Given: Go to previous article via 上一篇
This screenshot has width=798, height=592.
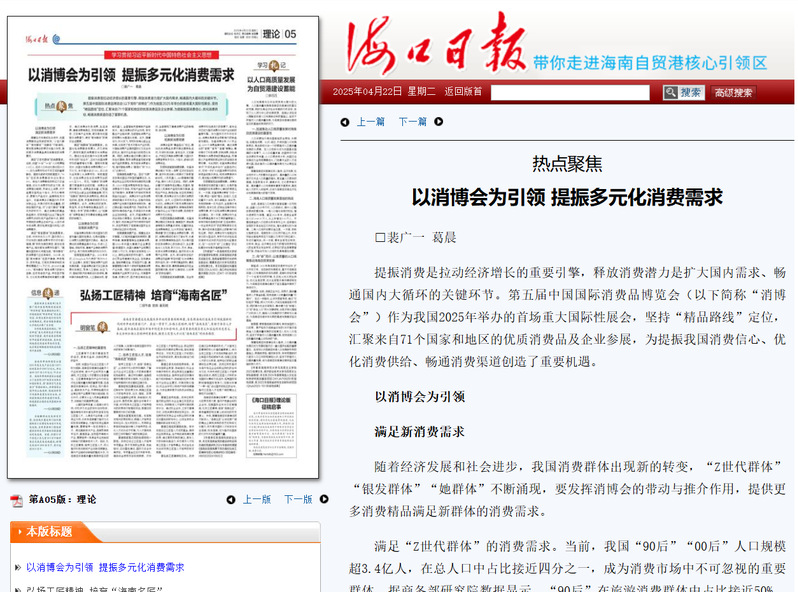Looking at the screenshot, I should tap(370, 122).
